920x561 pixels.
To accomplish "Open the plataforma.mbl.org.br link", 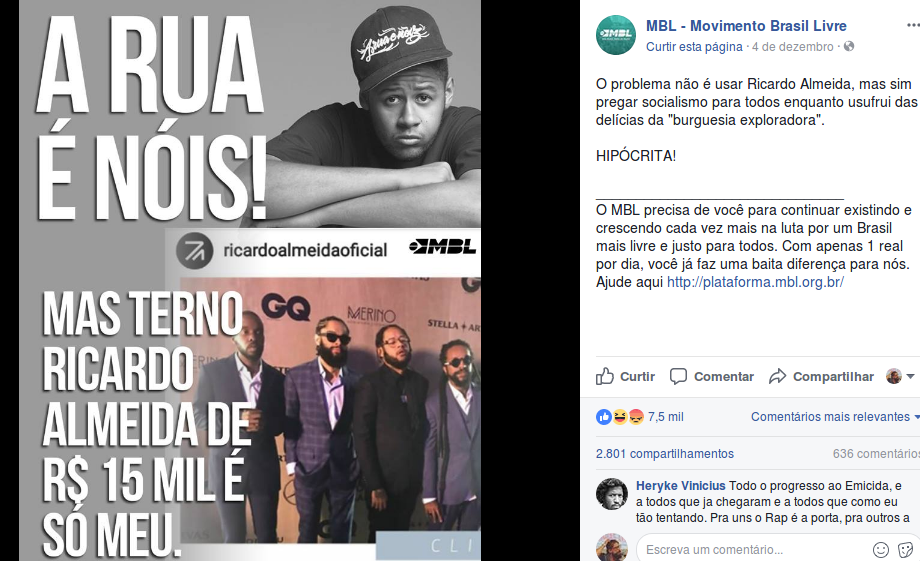I will point(755,282).
